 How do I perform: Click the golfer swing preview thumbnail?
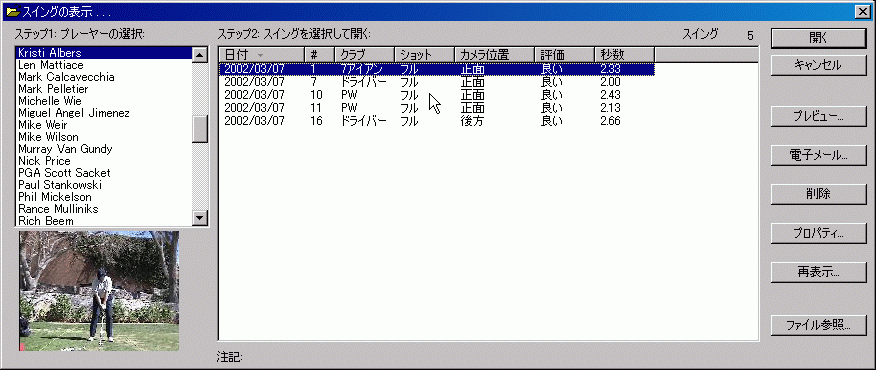coord(99,291)
